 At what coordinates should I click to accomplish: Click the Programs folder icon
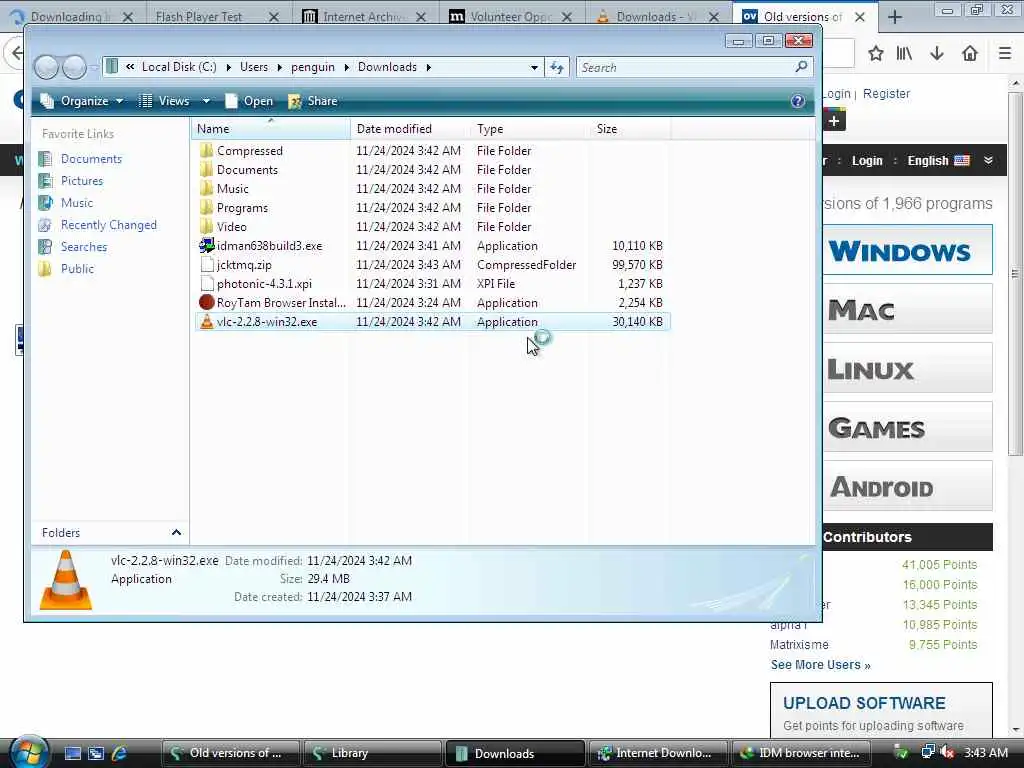[x=206, y=207]
